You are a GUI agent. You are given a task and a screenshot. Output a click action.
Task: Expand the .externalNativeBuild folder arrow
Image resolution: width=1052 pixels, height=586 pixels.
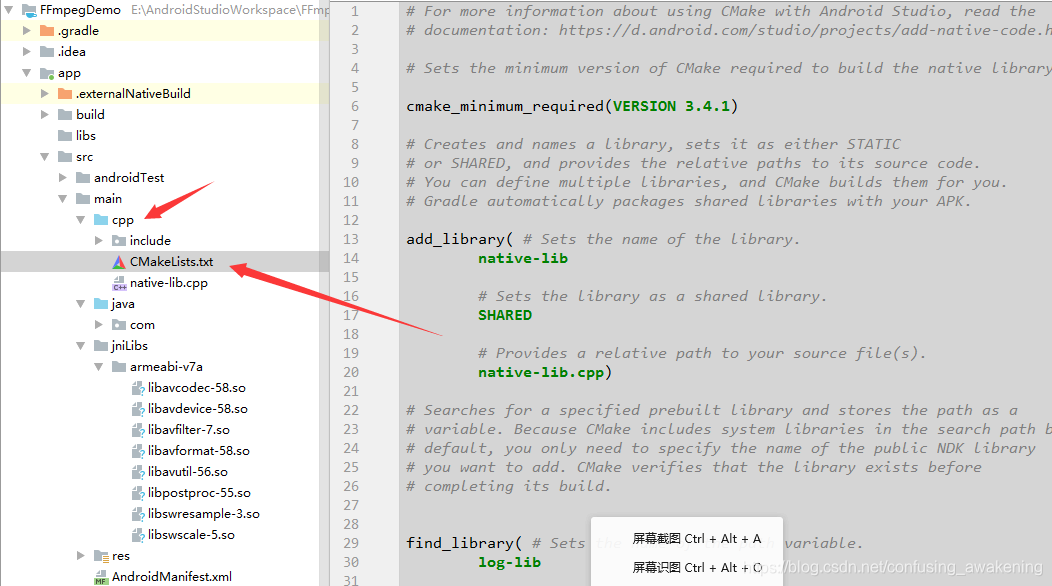[45, 94]
